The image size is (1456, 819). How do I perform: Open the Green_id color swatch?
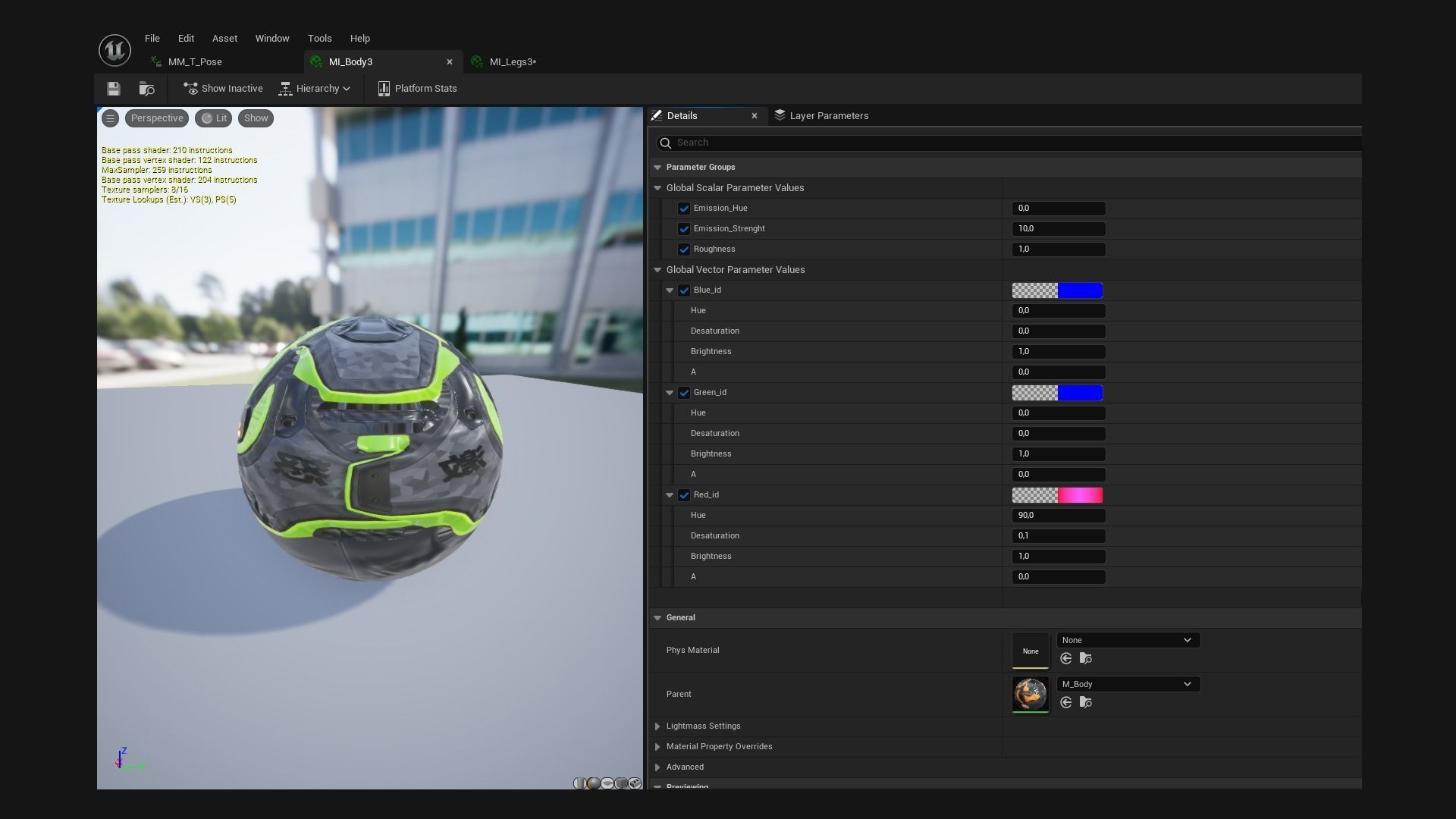click(x=1057, y=393)
